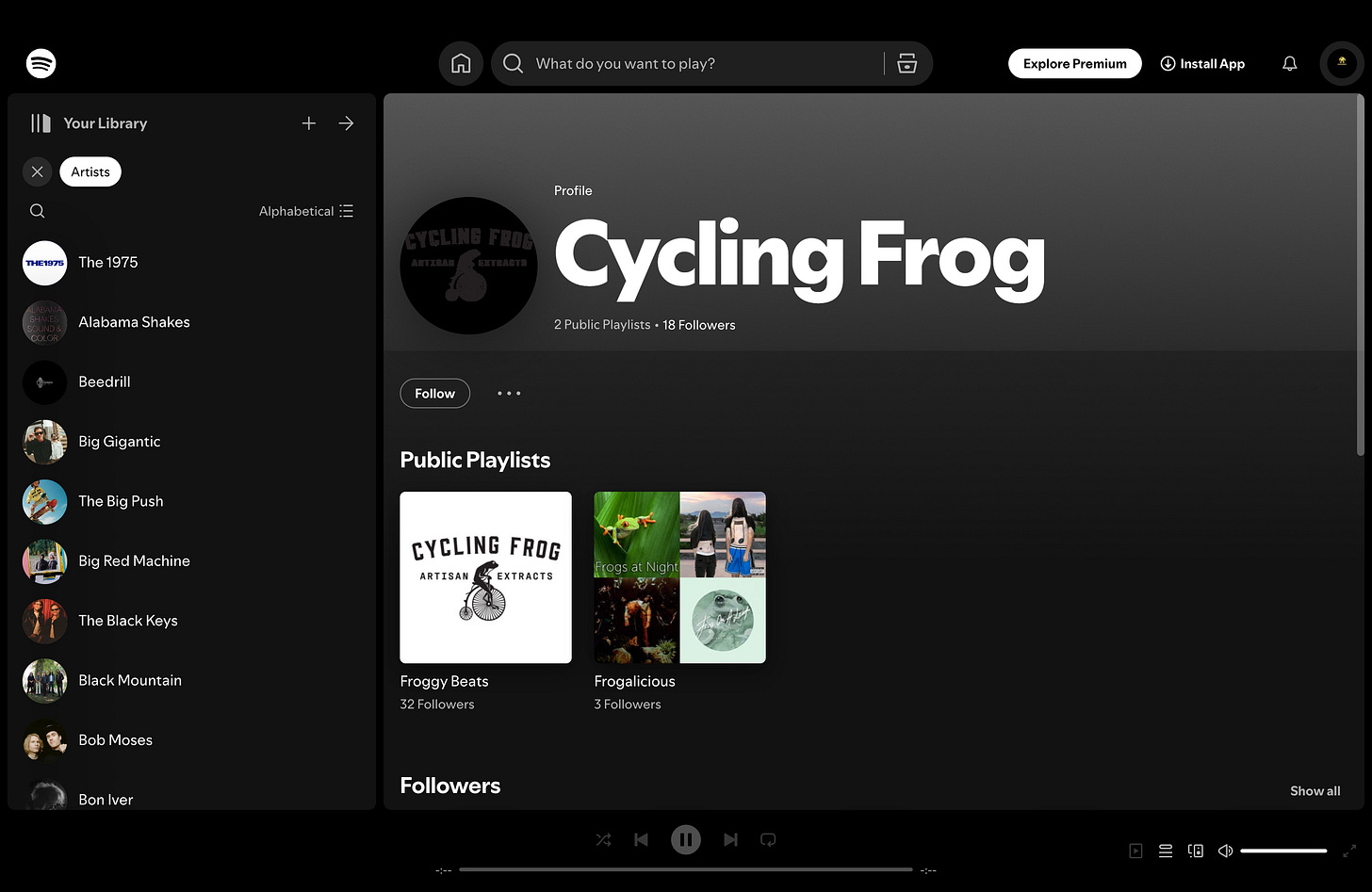Click 32 Followers text under Froggy Beats

pyautogui.click(x=437, y=705)
